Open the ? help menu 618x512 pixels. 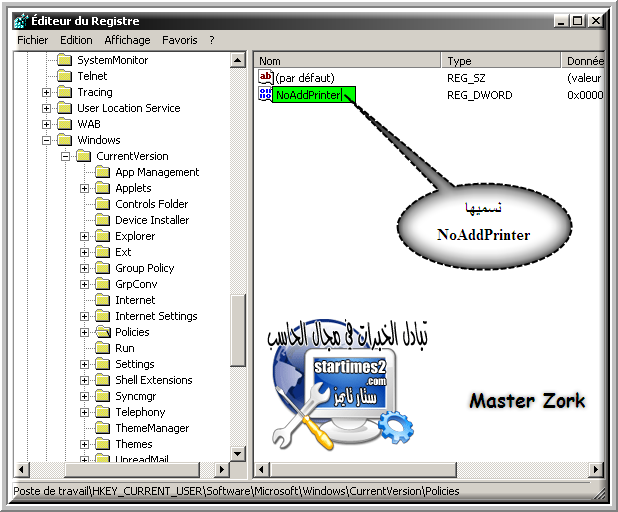tap(212, 40)
